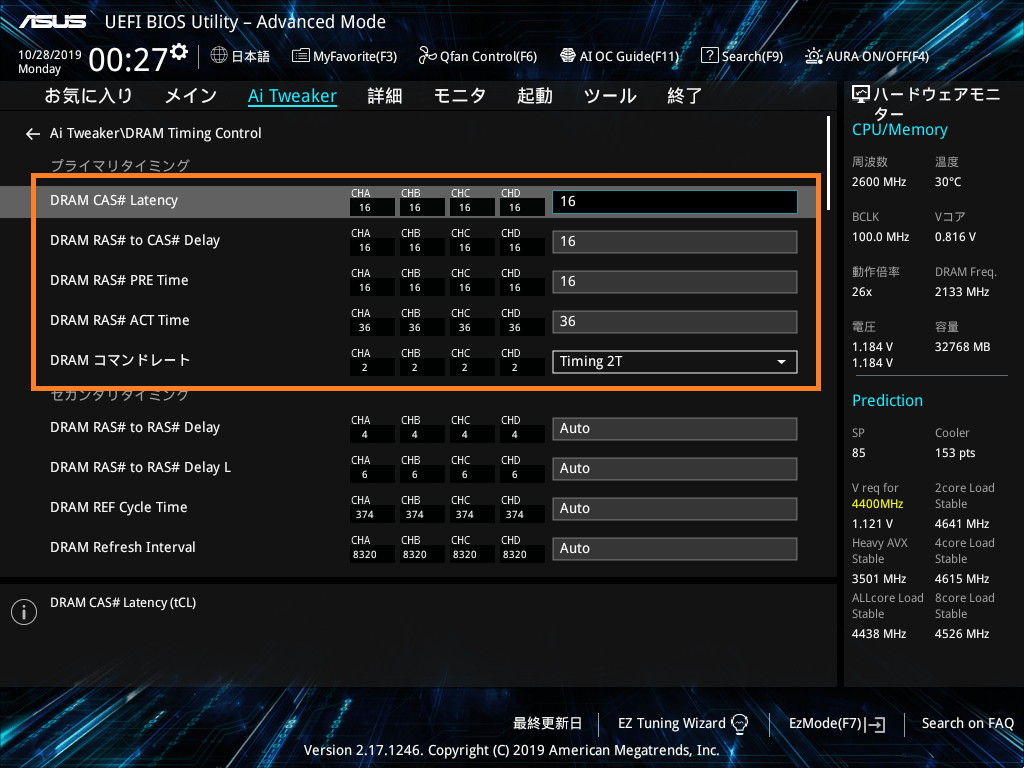
Task: Click the EZ Tuning Wizard bulb icon
Action: pos(739,724)
